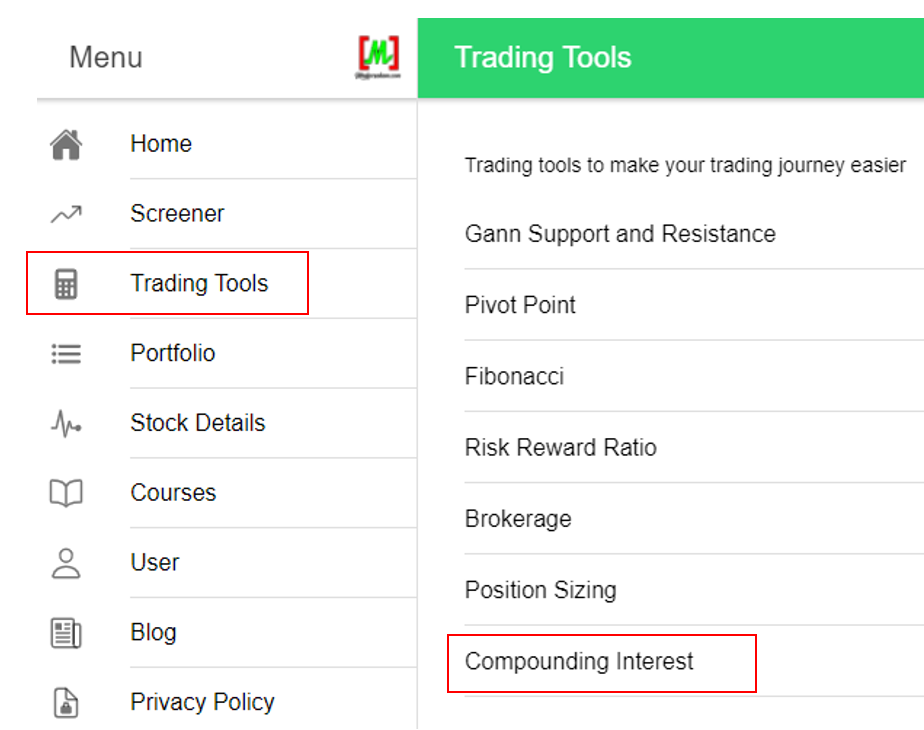Click the Screener trend arrow icon
The width and height of the screenshot is (924, 730).
pos(66,214)
